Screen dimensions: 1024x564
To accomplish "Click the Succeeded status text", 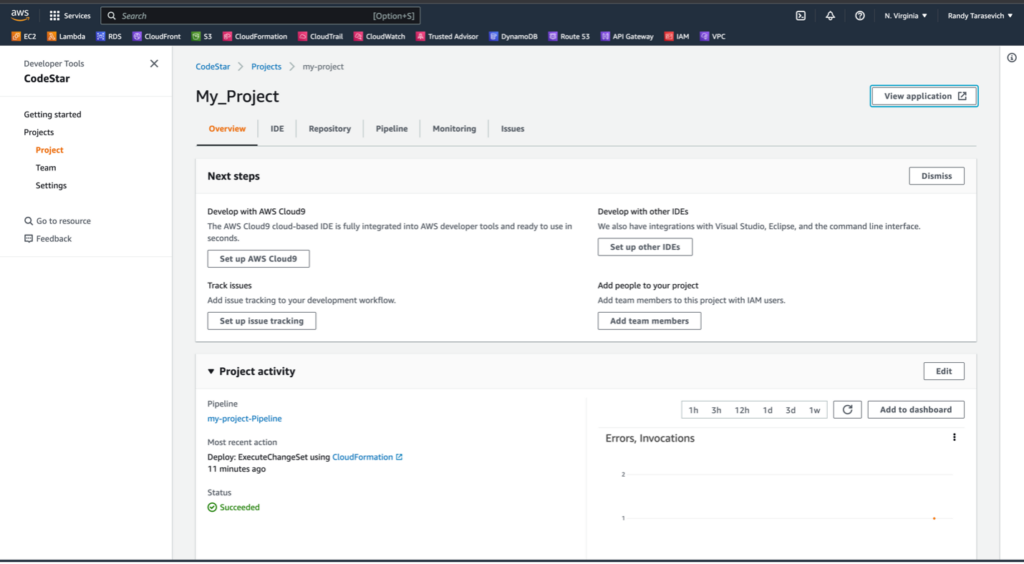I will tap(240, 507).
